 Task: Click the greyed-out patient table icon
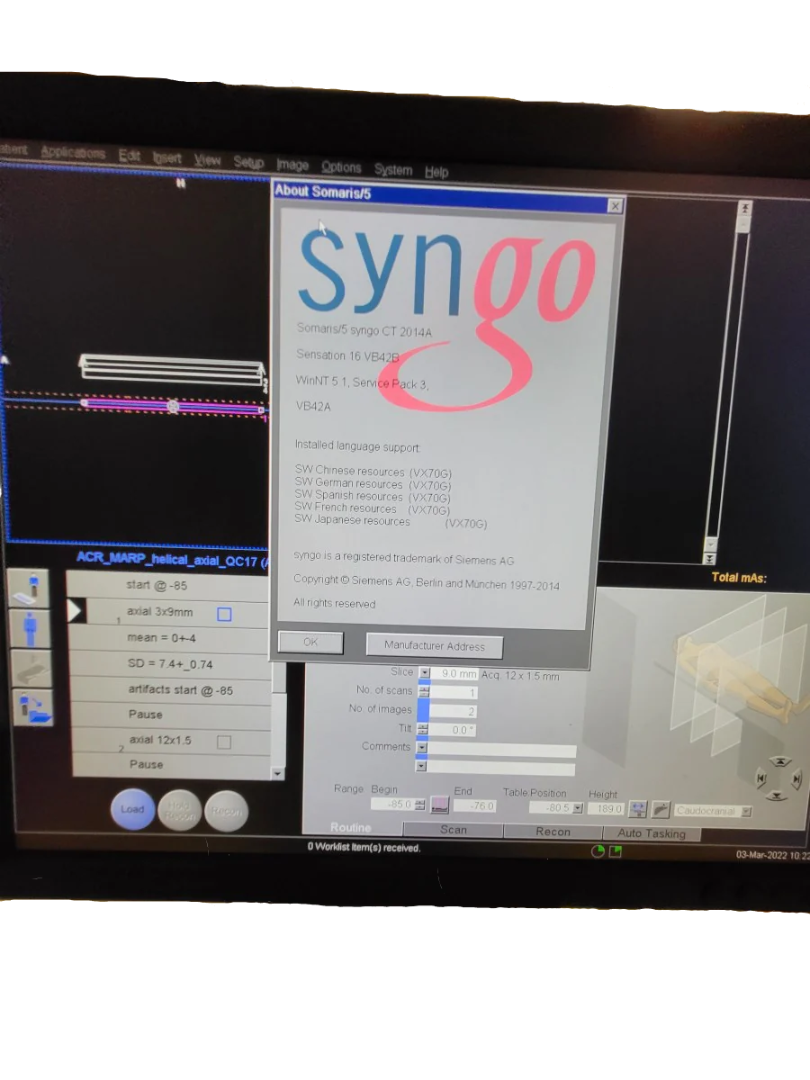[x=31, y=669]
